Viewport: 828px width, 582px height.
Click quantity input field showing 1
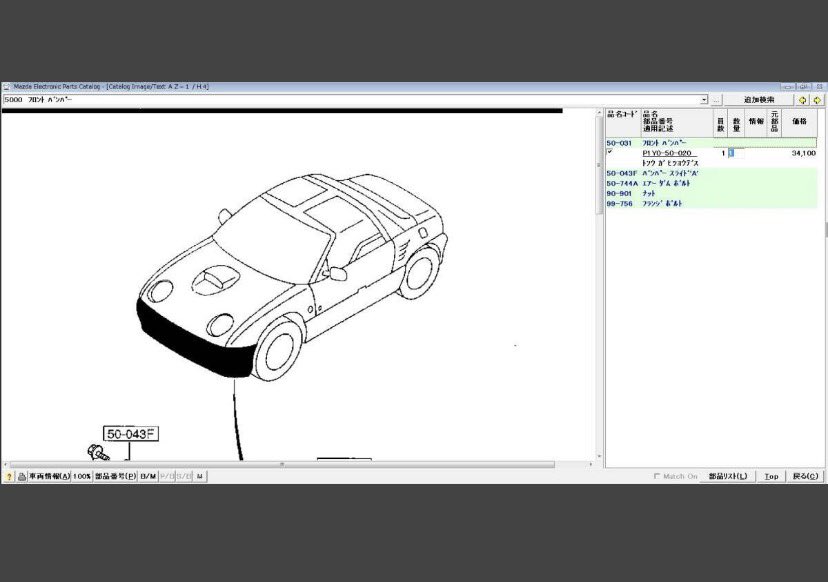737,153
